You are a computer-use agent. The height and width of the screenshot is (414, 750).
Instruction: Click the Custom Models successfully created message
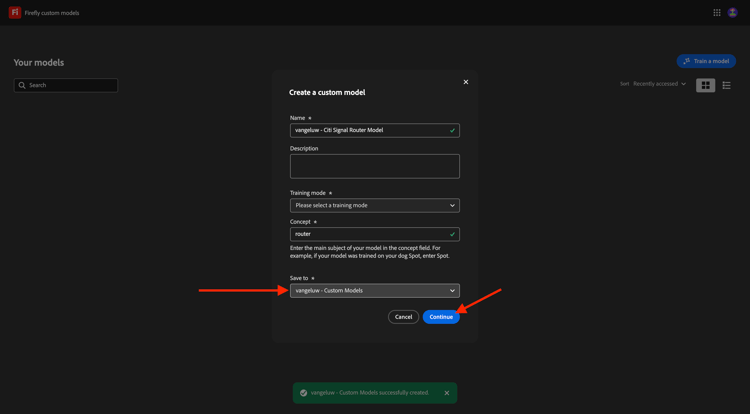(x=370, y=393)
